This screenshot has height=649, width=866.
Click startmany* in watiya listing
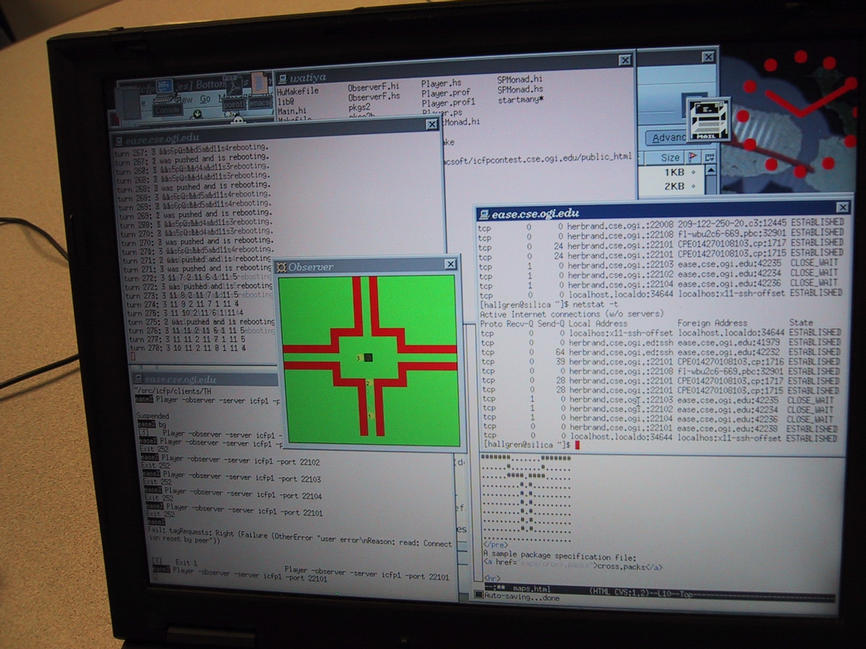pos(520,100)
